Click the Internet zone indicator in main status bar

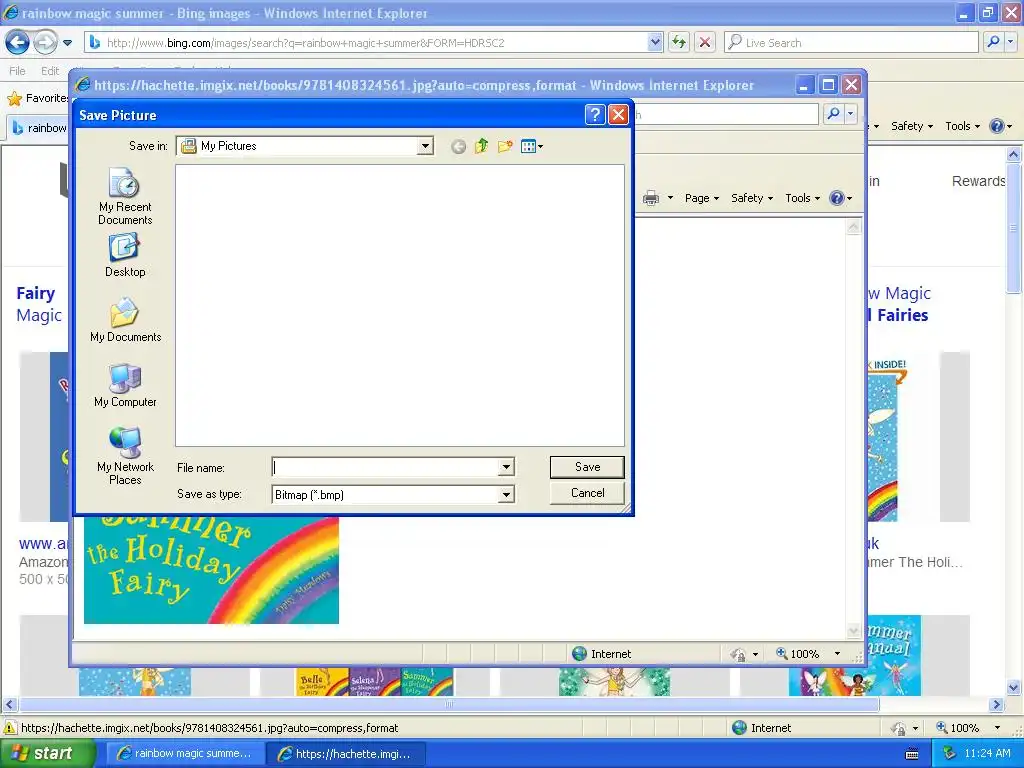(x=761, y=728)
